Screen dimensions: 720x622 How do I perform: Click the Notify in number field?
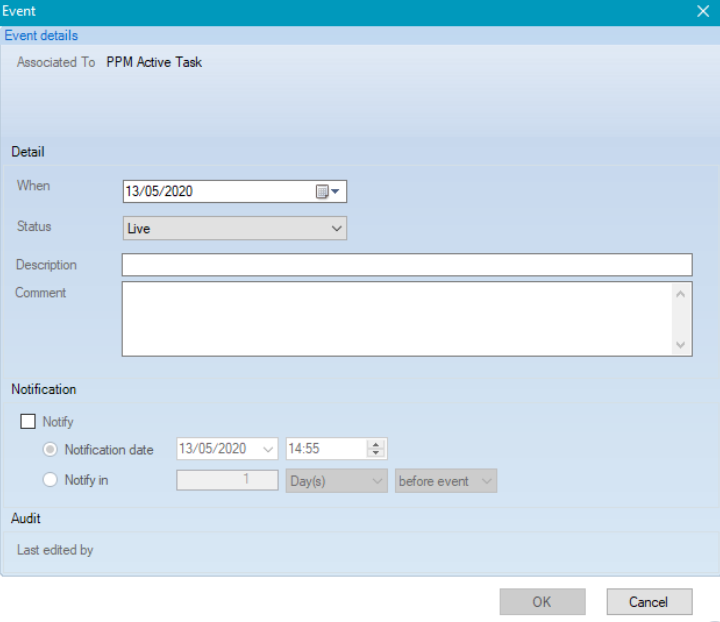[x=227, y=481]
